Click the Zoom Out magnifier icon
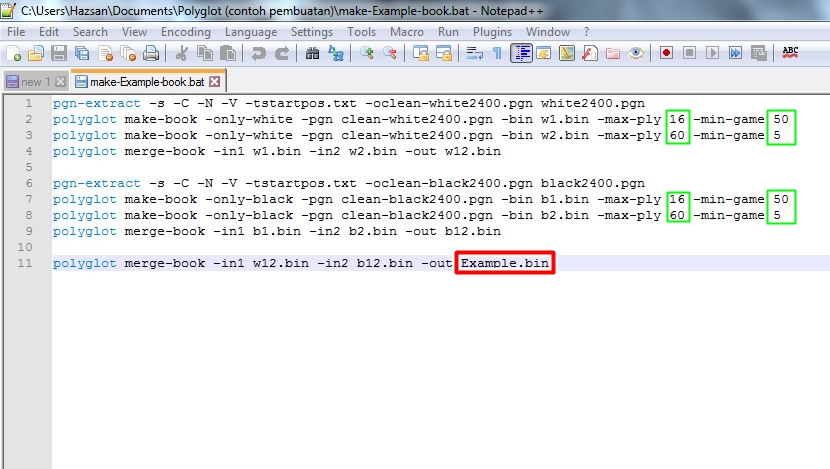830x469 pixels. [390, 53]
